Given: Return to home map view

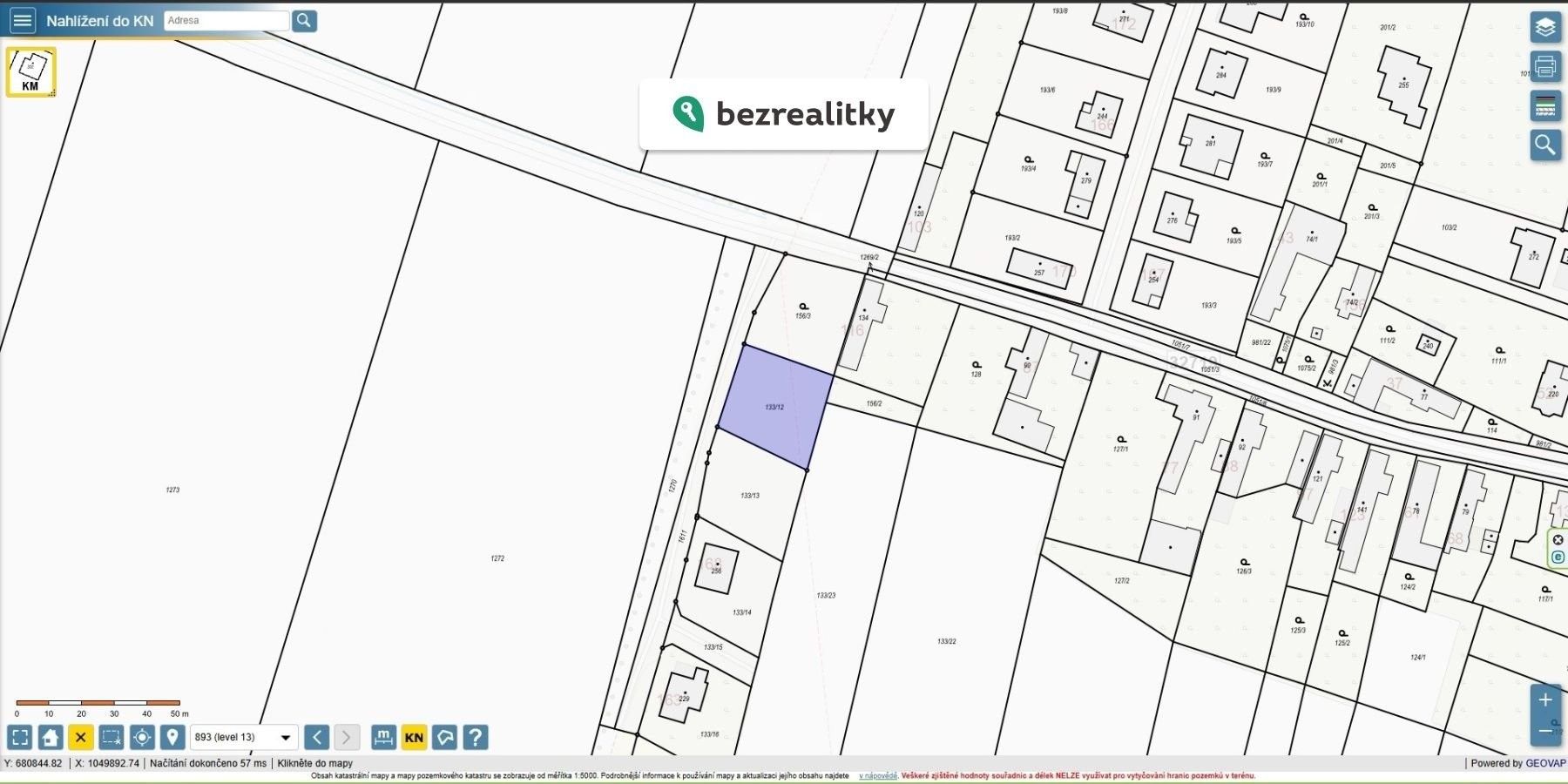Looking at the screenshot, I should click(x=51, y=738).
